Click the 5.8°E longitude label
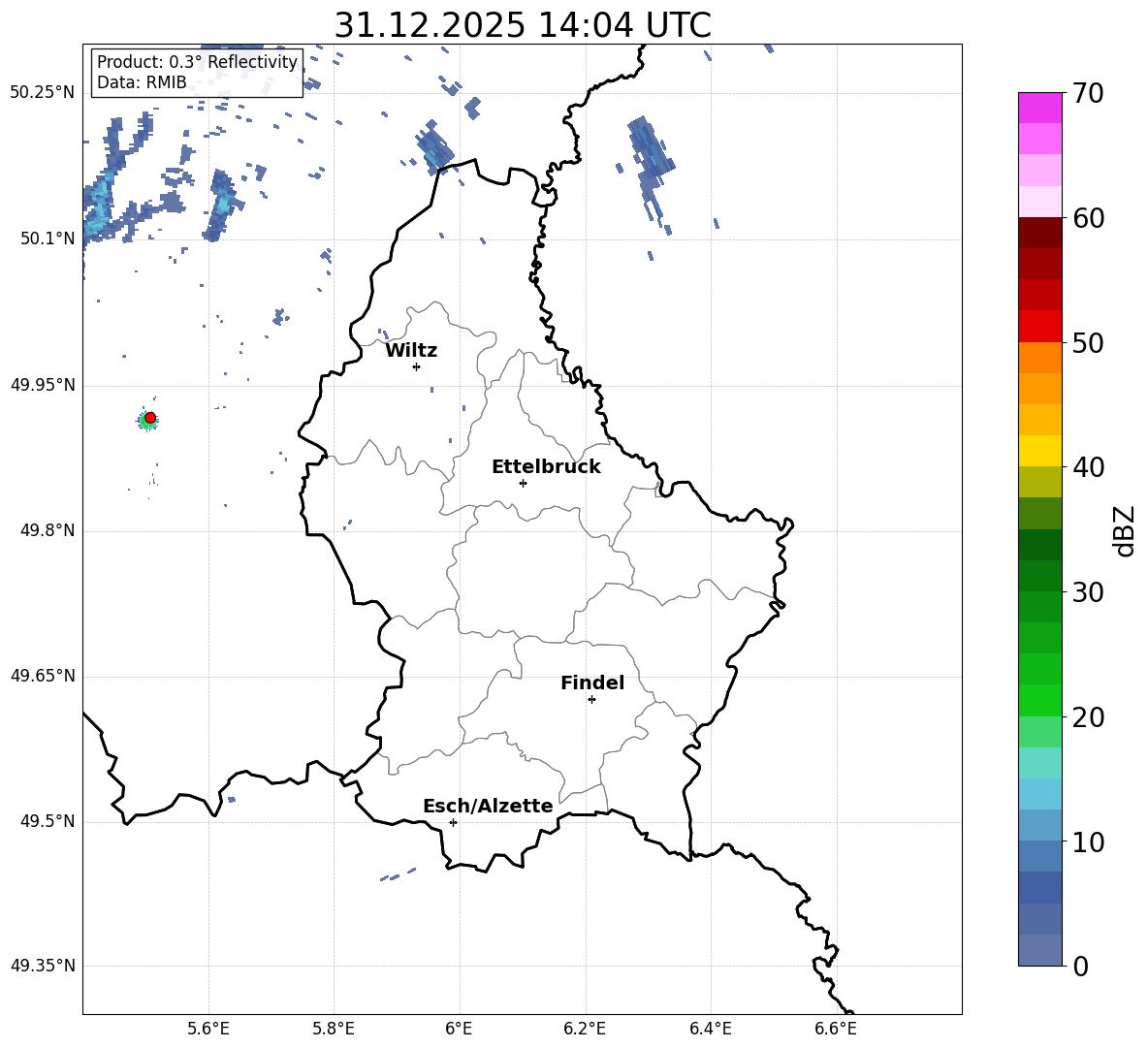 click(x=334, y=1029)
